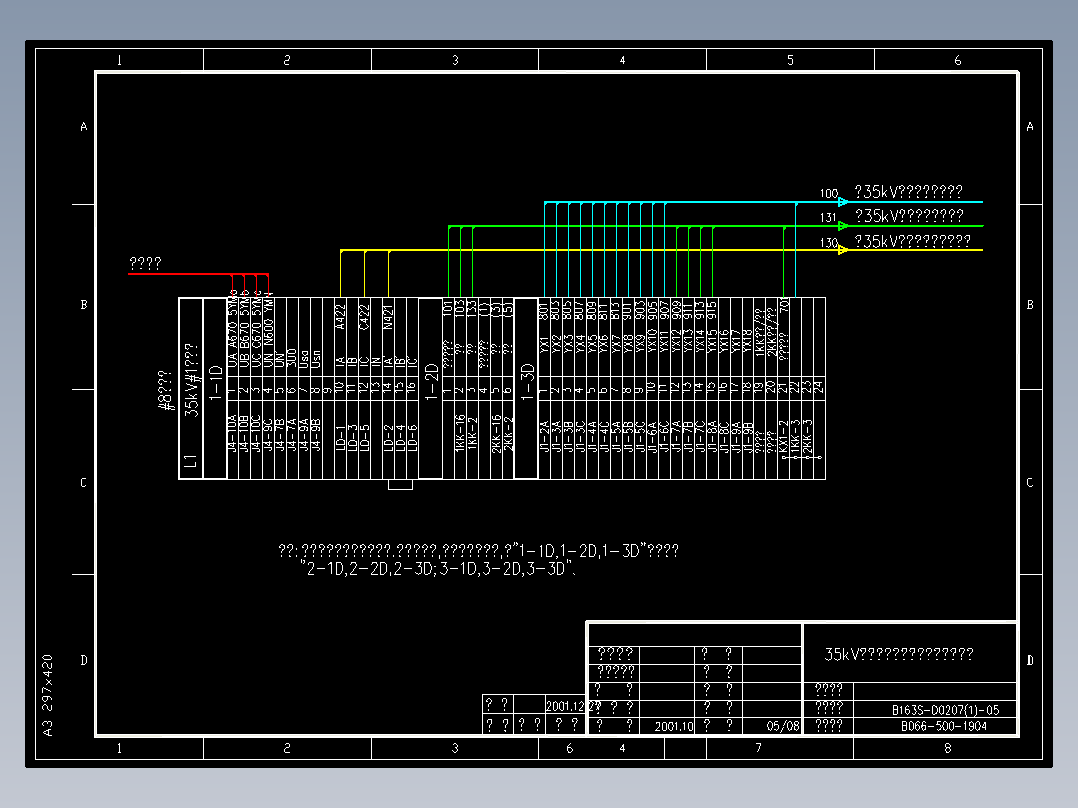Click the green 35kV bus label text
1078x808 pixels.
[x=909, y=216]
